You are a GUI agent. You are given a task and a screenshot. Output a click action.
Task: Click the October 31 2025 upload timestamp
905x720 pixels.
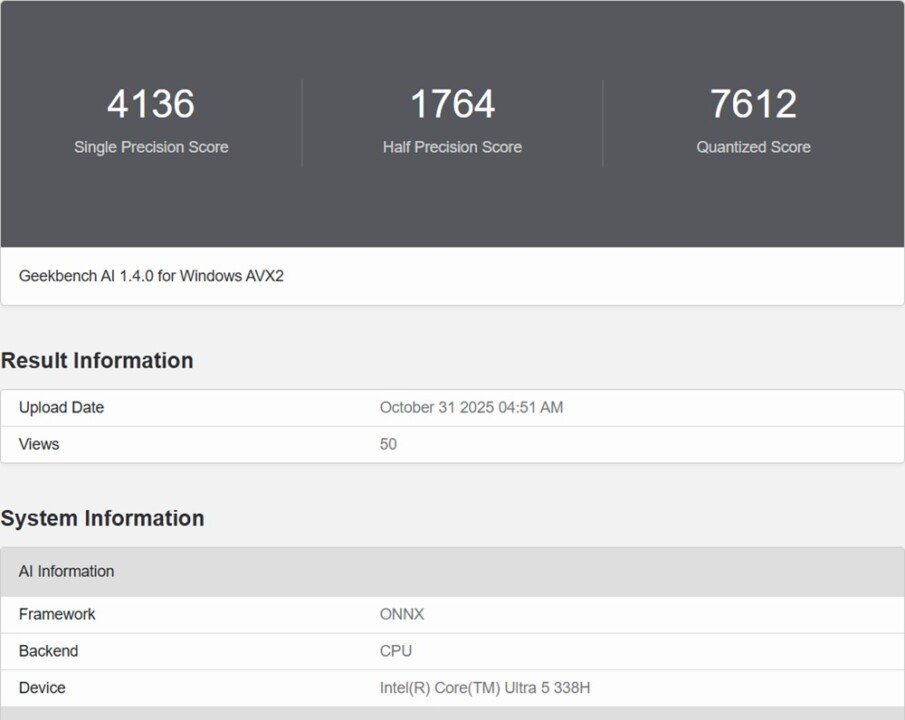(471, 408)
